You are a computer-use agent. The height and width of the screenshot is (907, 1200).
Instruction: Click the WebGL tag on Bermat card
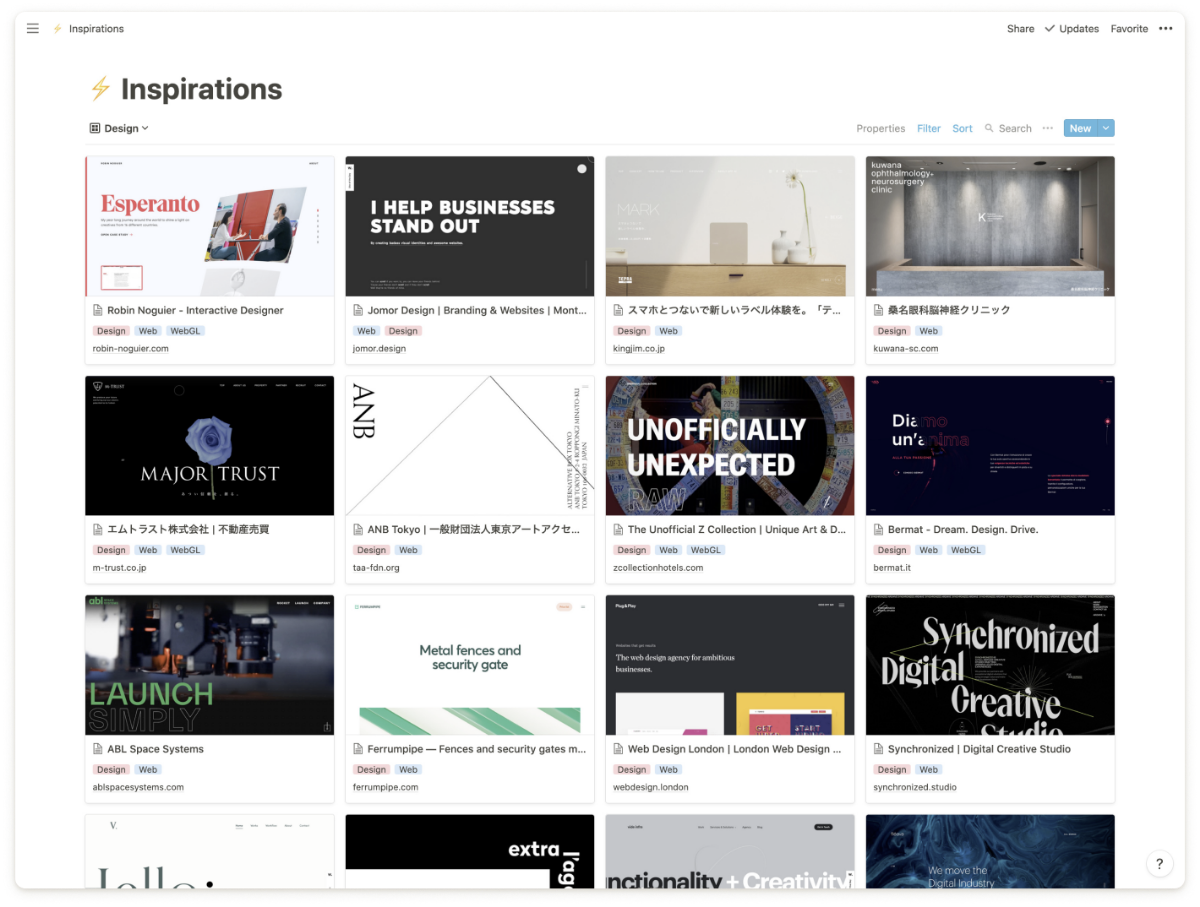966,550
